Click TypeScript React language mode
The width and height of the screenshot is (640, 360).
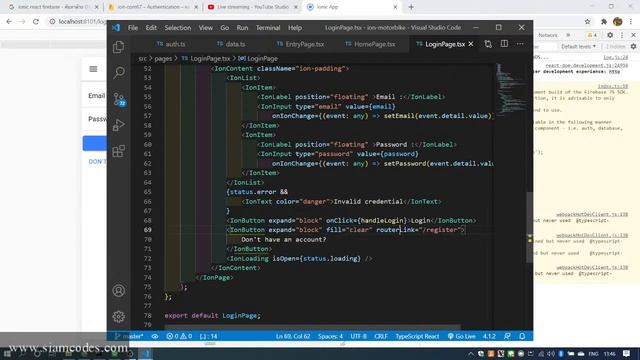pos(417,336)
